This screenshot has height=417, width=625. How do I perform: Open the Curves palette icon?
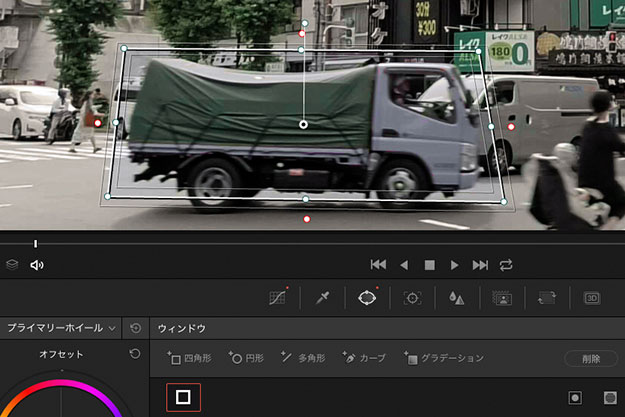click(280, 298)
